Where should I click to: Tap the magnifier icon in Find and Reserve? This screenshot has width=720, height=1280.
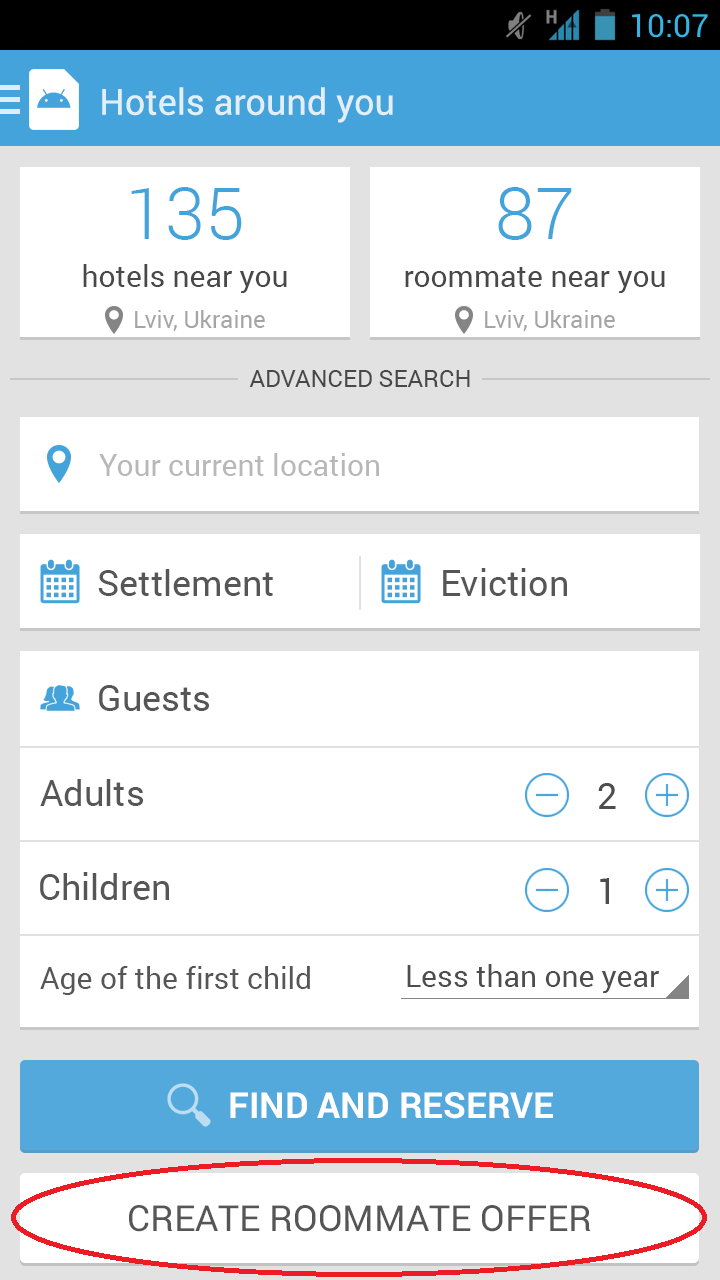coord(188,1105)
